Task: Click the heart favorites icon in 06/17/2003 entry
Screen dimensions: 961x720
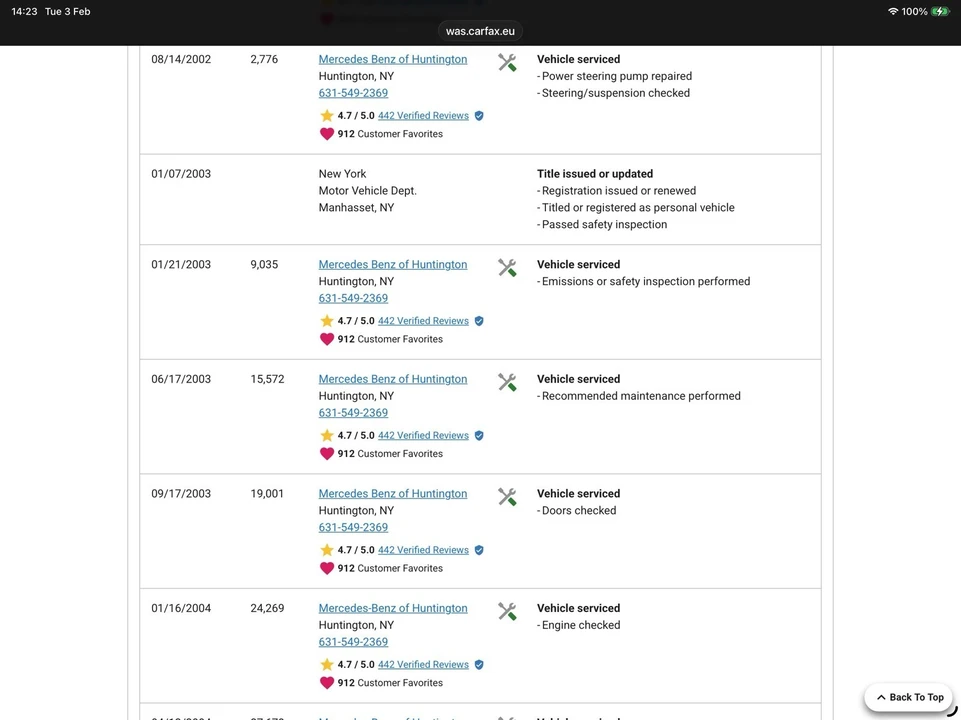Action: [x=327, y=453]
